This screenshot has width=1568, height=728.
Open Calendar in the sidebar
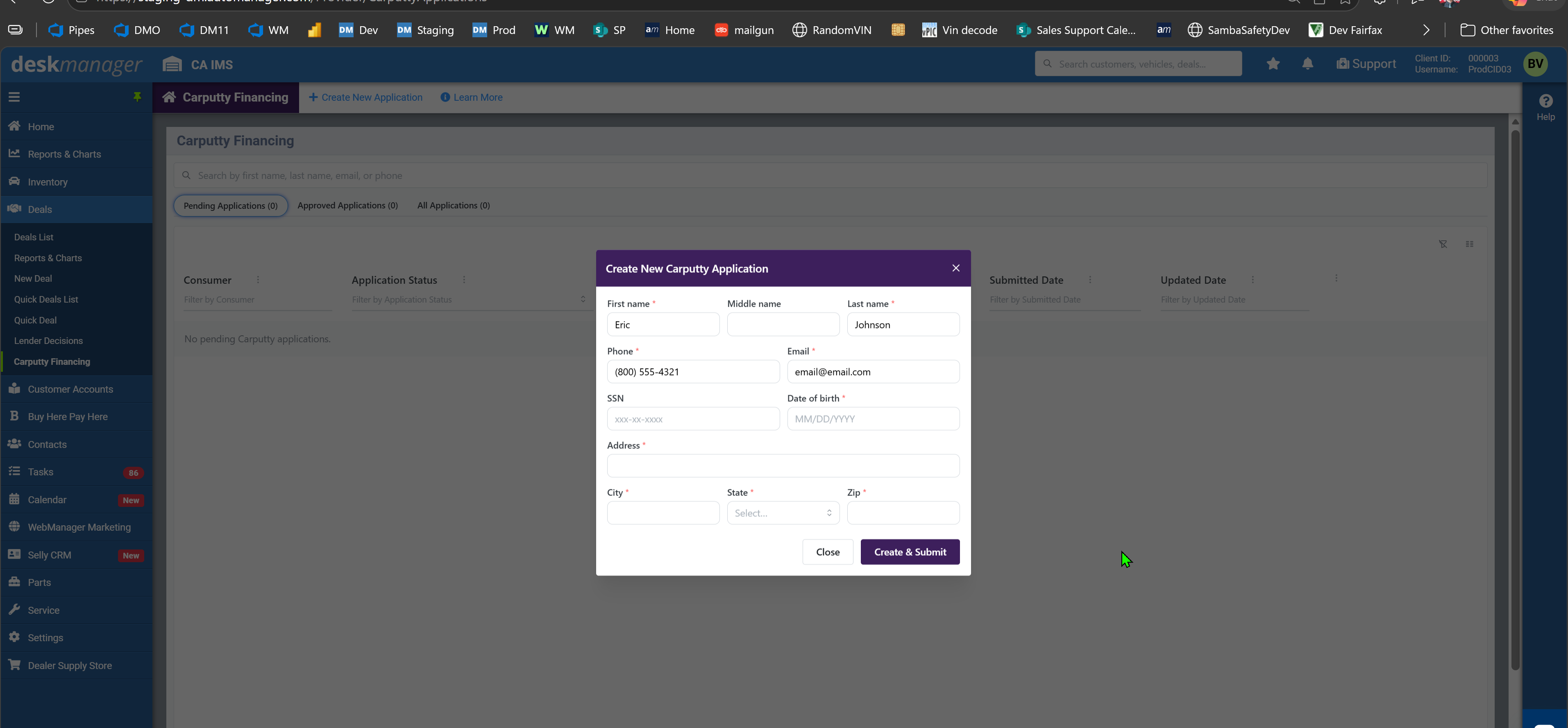[x=77, y=500]
